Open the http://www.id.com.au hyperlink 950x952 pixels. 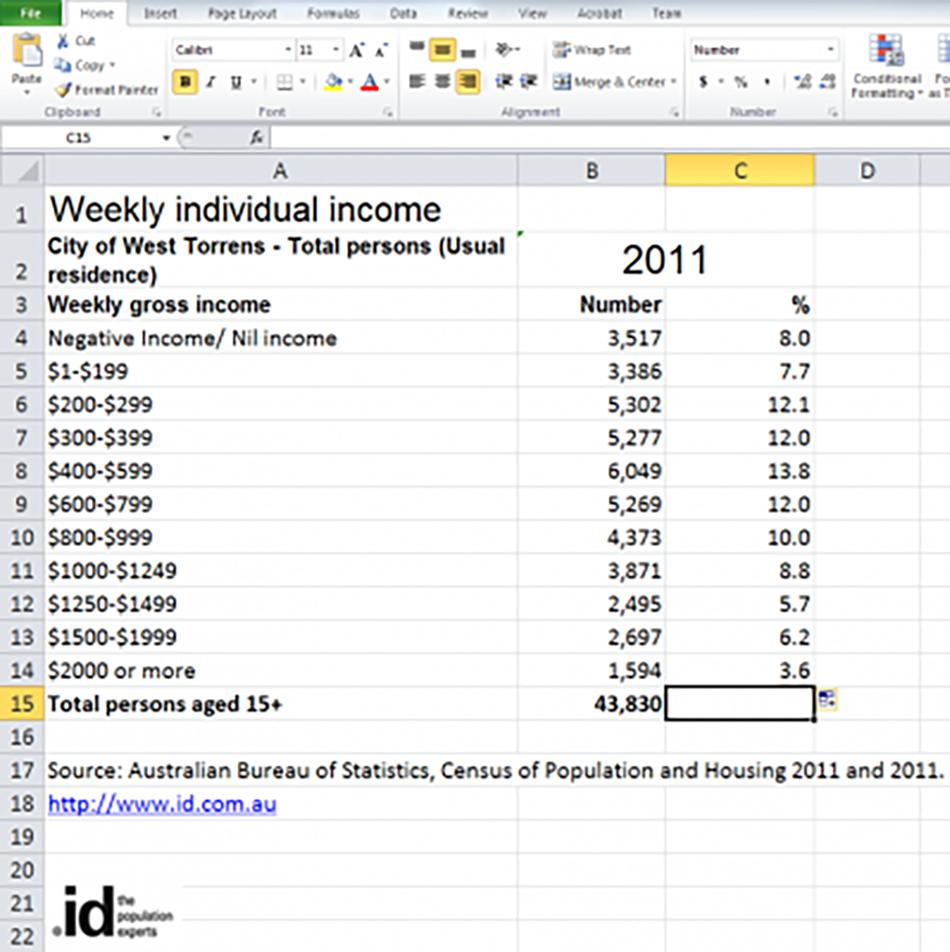[162, 804]
